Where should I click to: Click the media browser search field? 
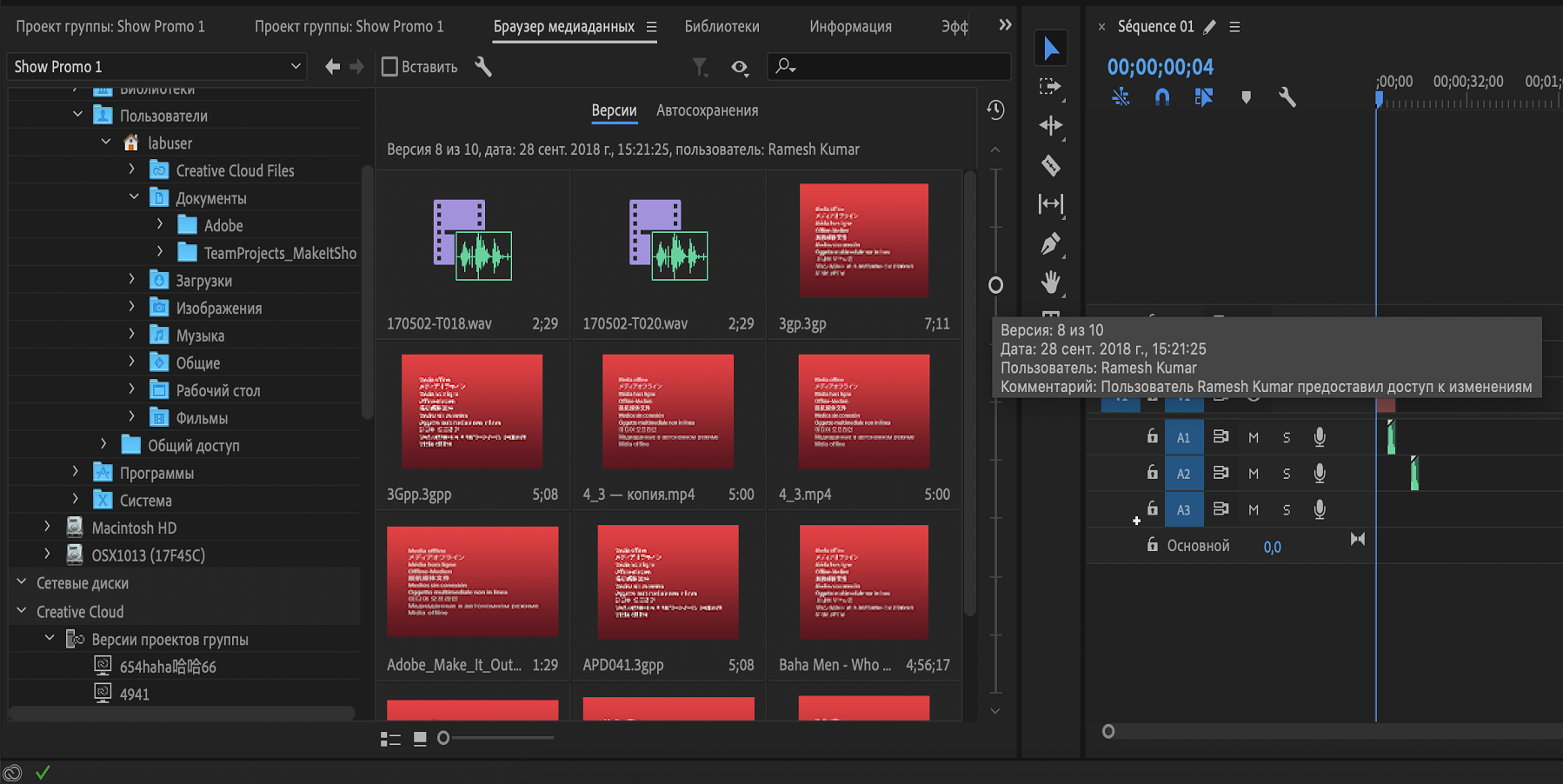point(889,67)
